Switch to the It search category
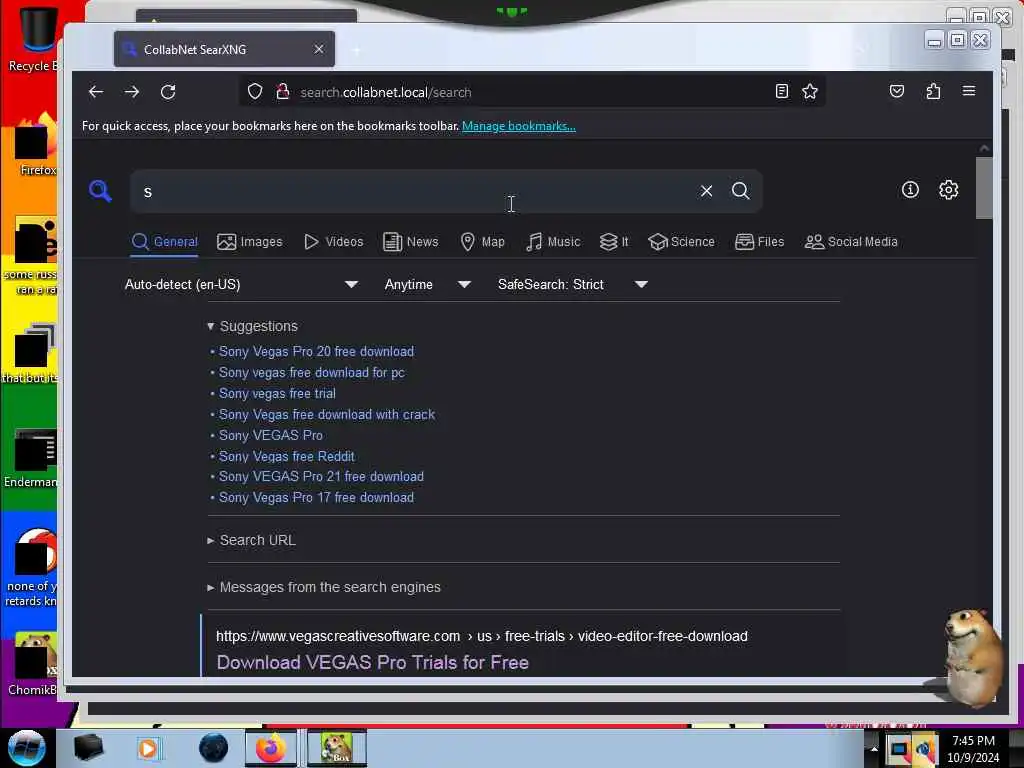This screenshot has height=768, width=1024. [x=614, y=242]
